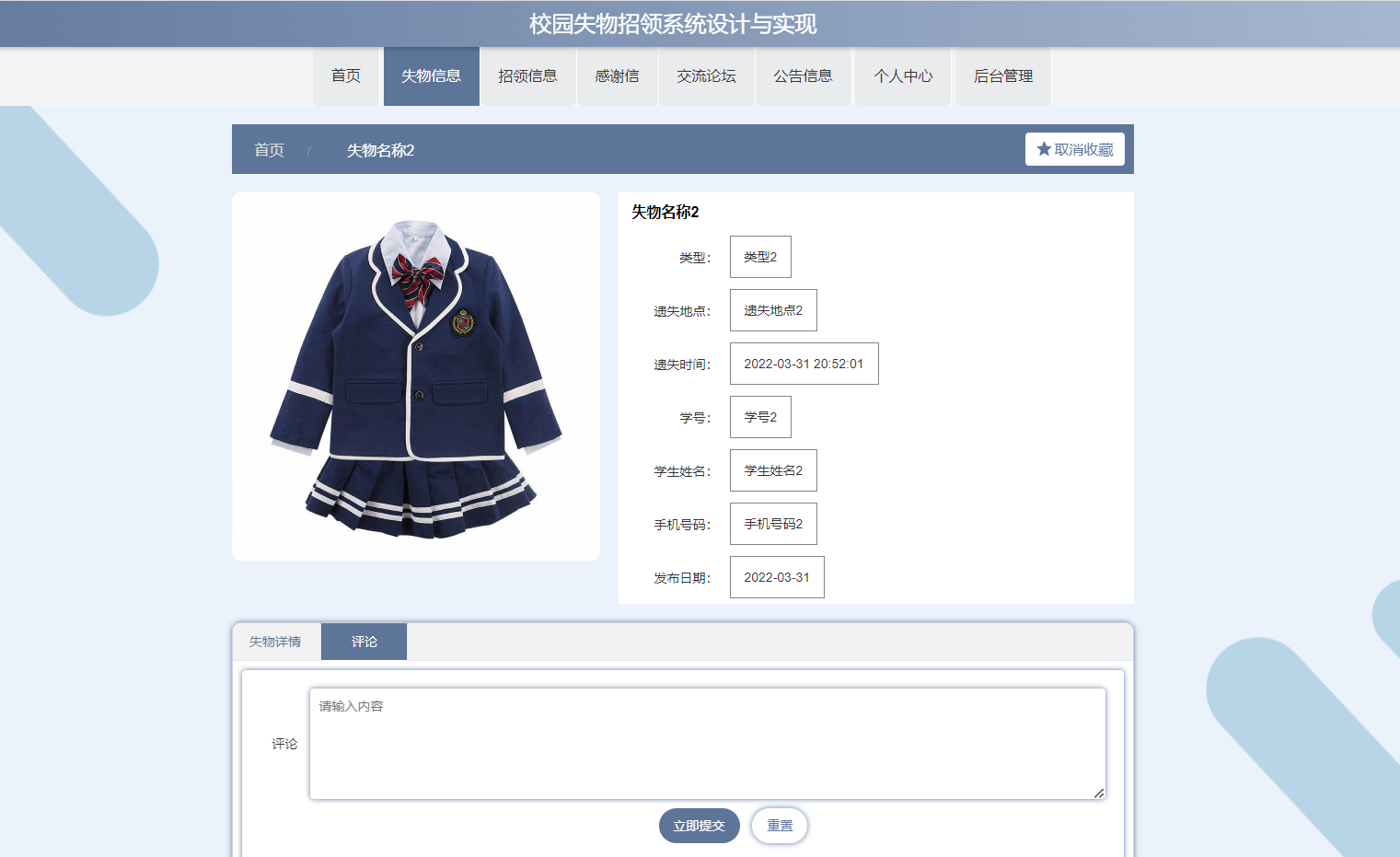Click the 首页 breadcrumb link
This screenshot has height=857, width=1400.
[x=269, y=150]
